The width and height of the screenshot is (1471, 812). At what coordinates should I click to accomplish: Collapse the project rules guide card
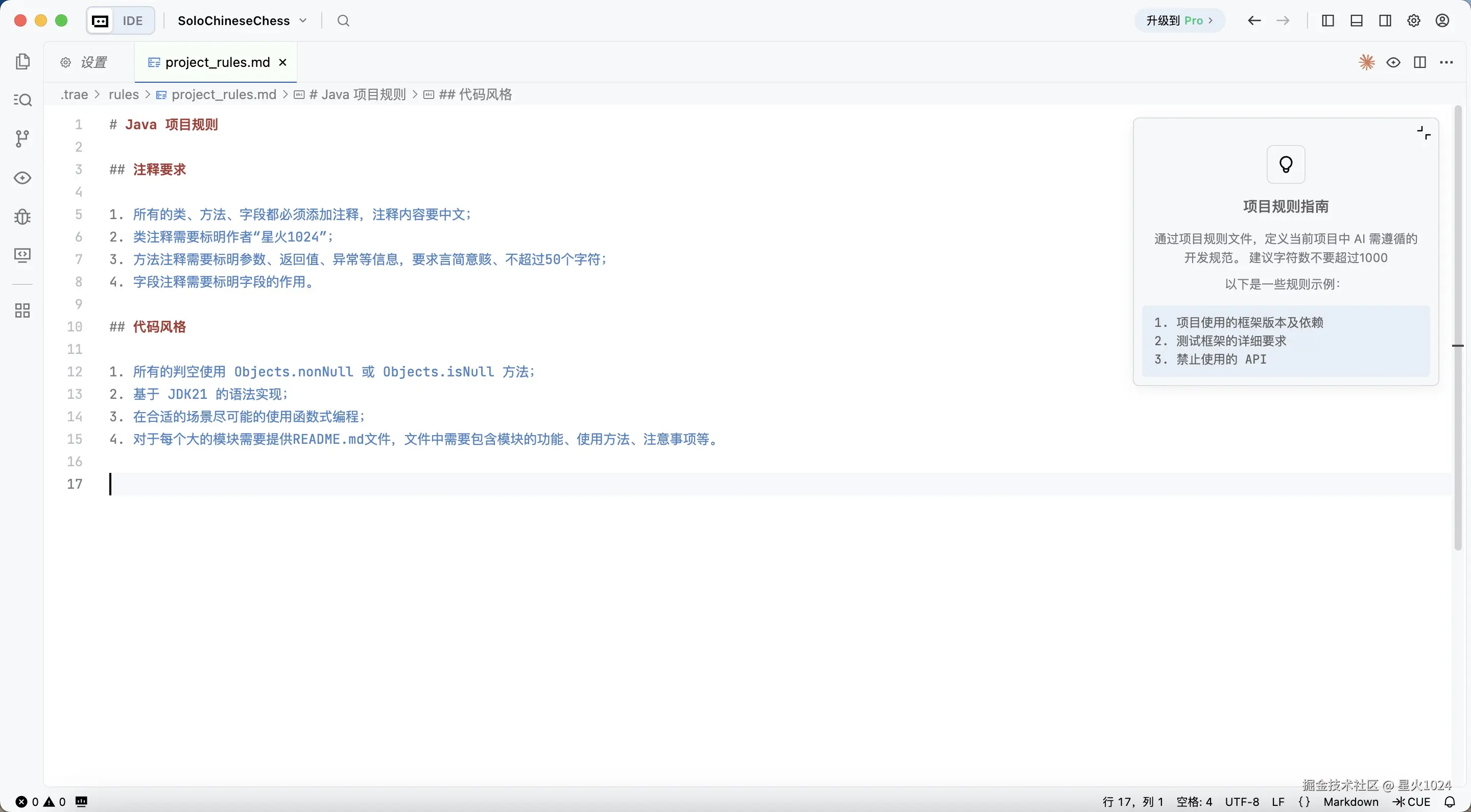click(1423, 133)
